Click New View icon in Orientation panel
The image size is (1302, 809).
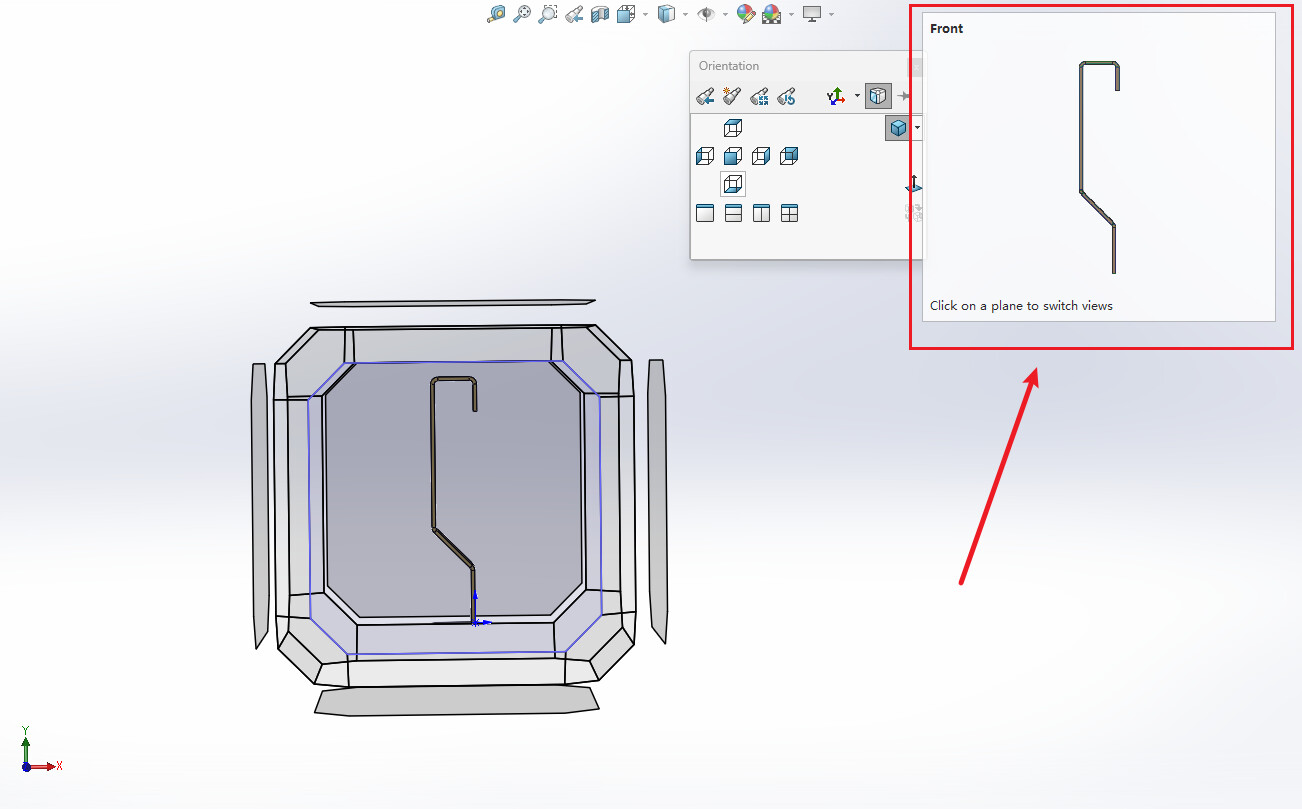732,96
